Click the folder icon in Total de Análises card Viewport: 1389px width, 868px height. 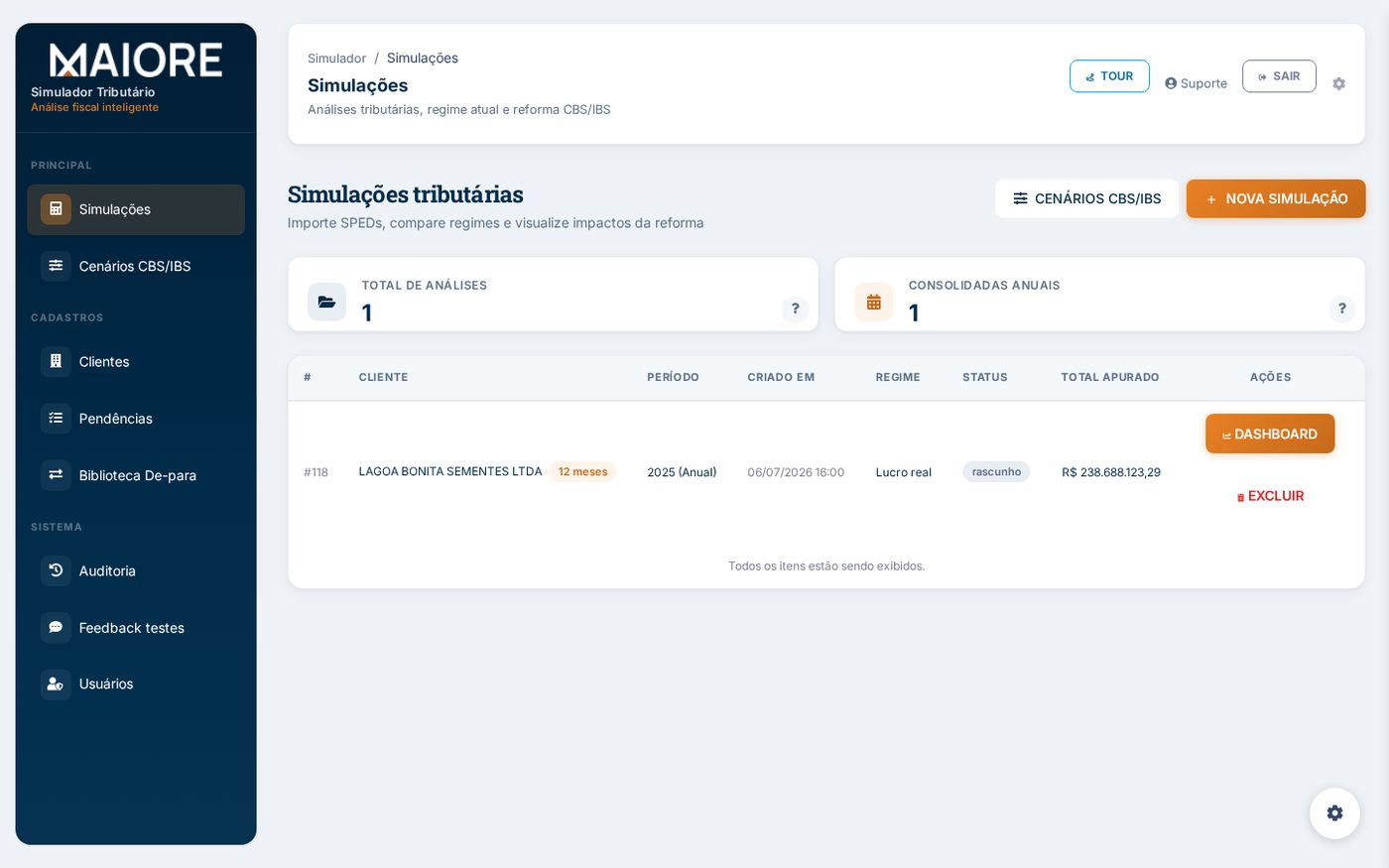click(326, 302)
